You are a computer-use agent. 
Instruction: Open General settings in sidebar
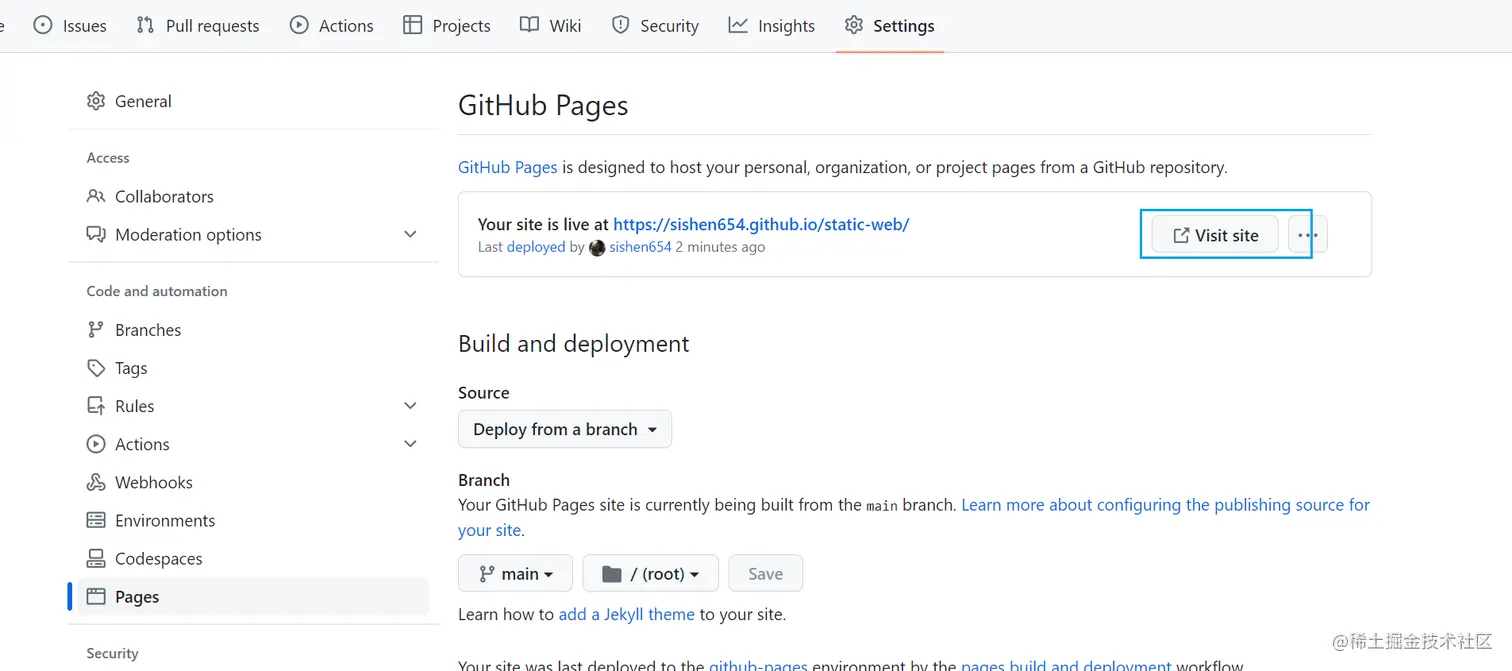pyautogui.click(x=253, y=101)
